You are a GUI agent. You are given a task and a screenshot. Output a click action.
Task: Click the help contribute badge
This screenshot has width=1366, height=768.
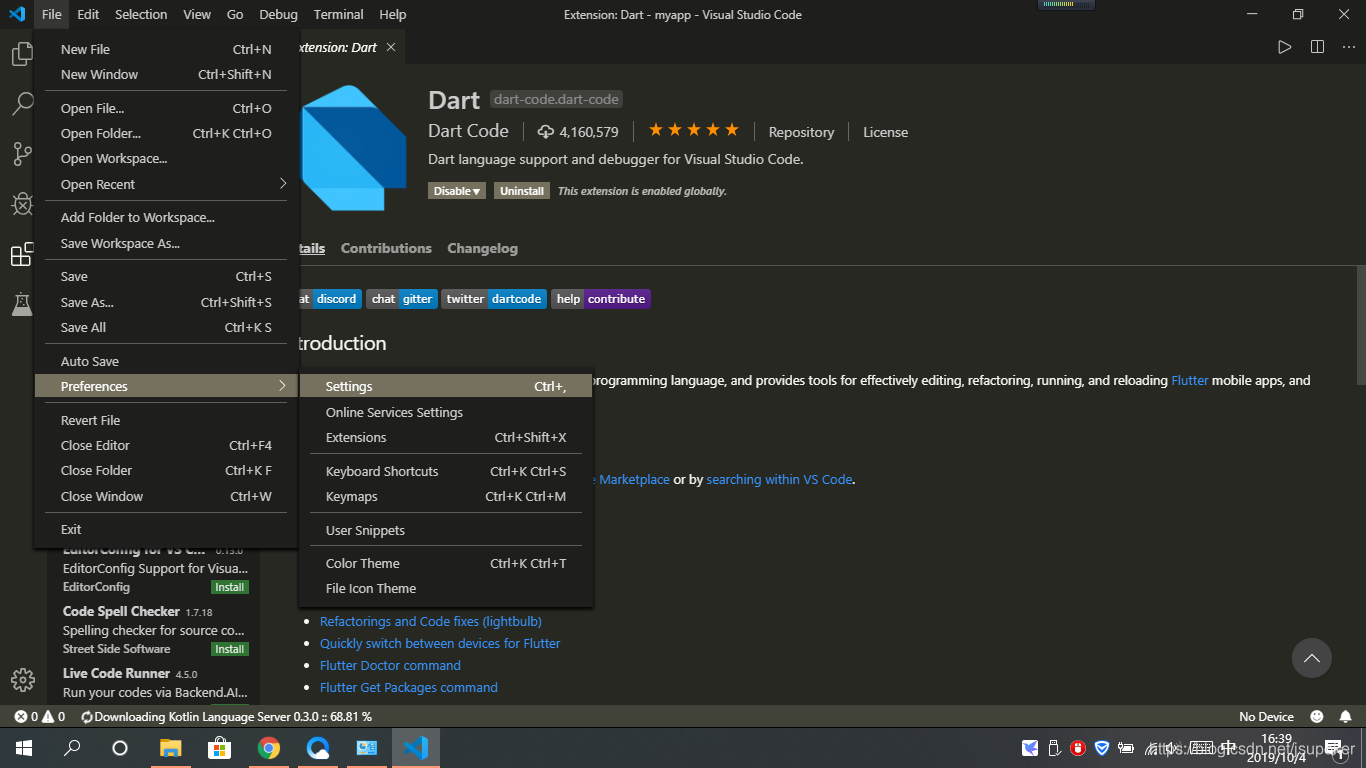point(601,299)
